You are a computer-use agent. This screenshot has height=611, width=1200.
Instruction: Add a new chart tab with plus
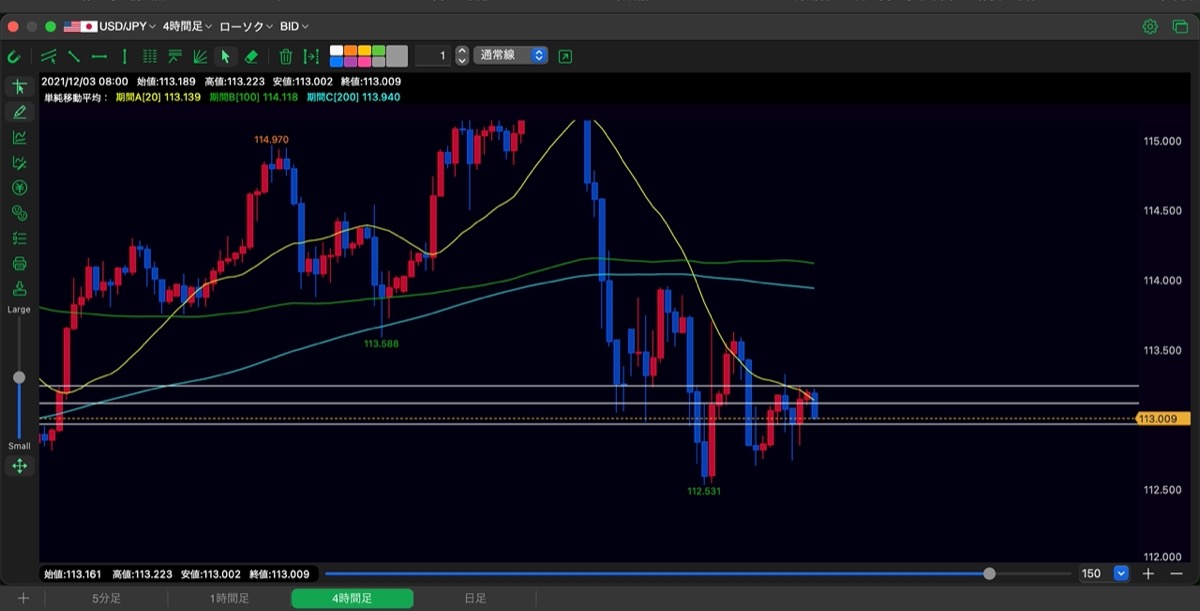pos(22,598)
